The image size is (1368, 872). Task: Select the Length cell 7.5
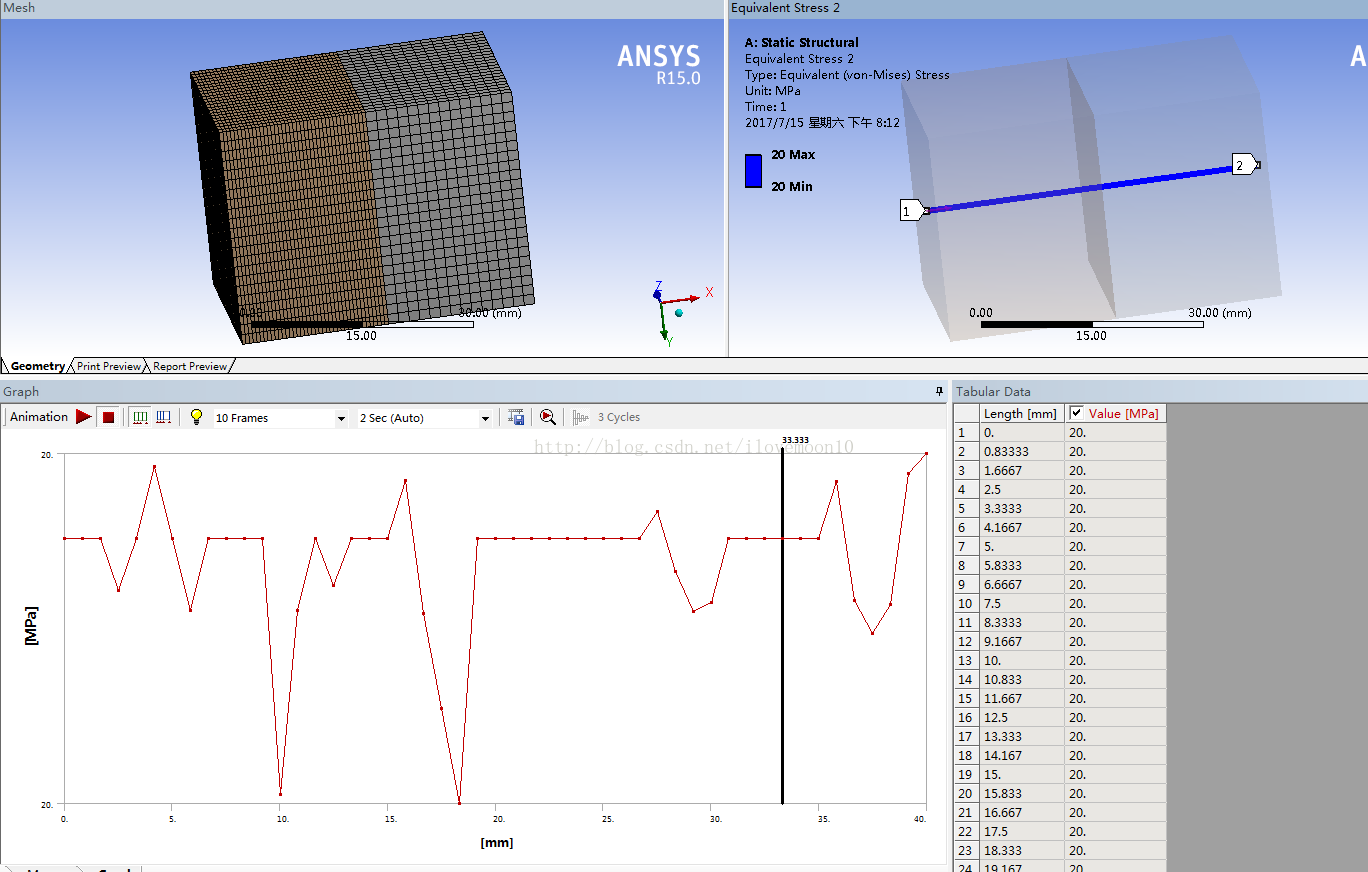[1022, 603]
